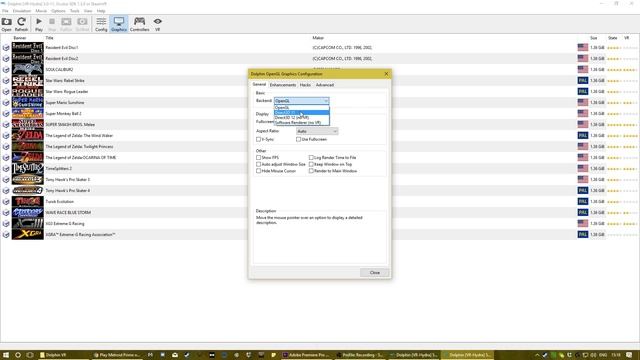Enable Render to Main Window checkbox
640x360 pixels.
click(x=311, y=171)
